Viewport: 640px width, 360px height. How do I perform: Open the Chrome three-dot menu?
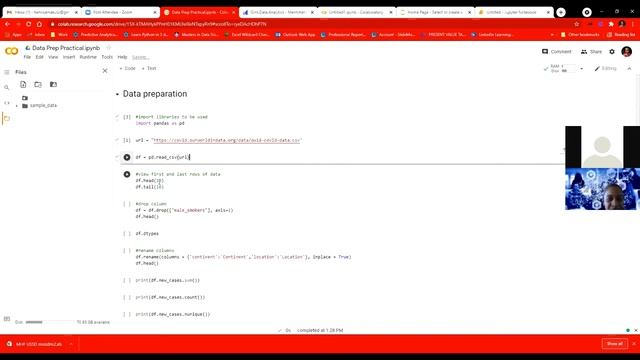click(633, 24)
